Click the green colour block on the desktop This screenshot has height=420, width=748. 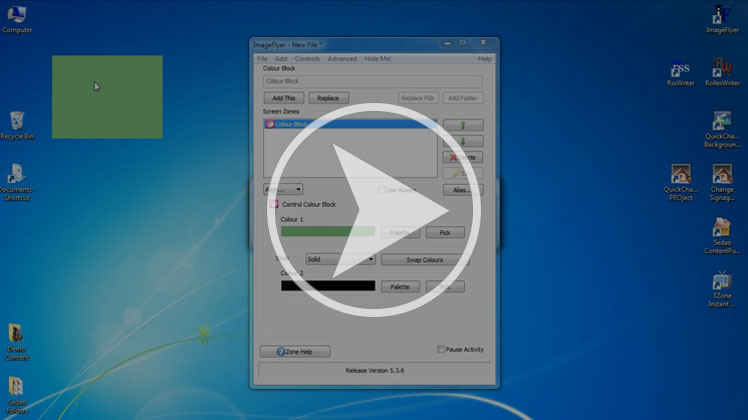point(107,97)
